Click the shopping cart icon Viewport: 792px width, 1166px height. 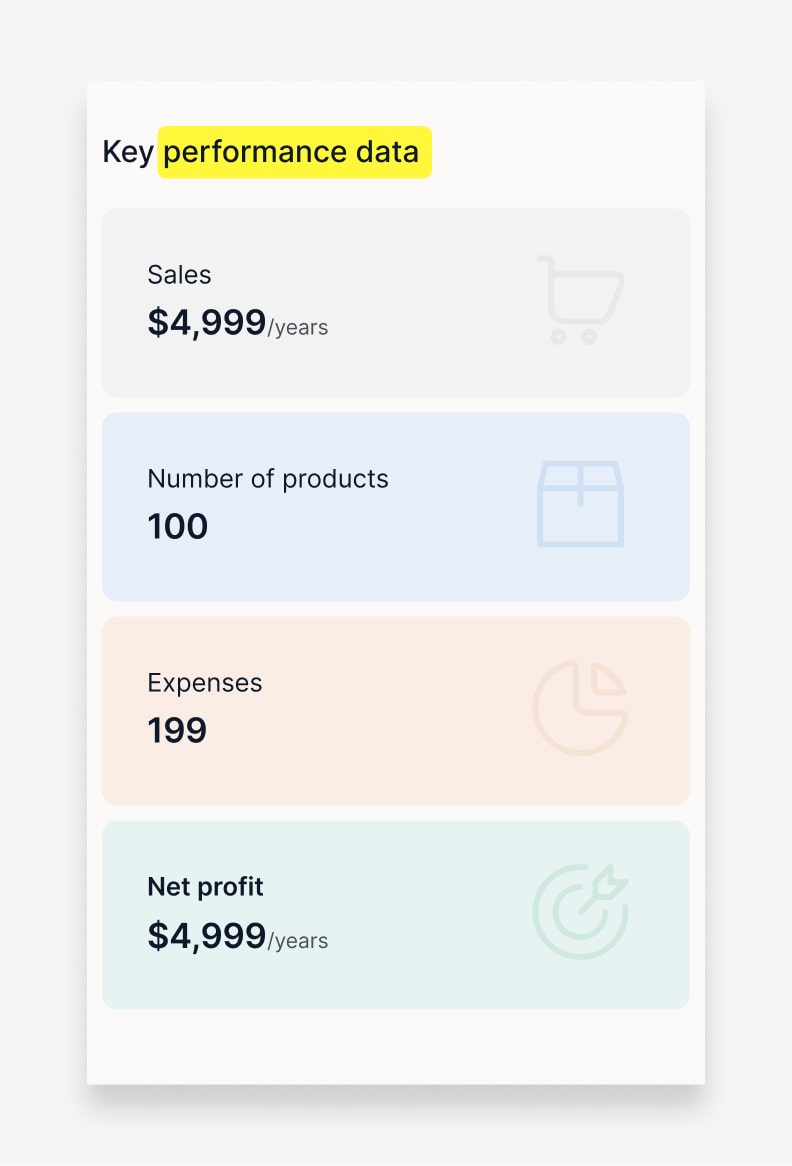pyautogui.click(x=581, y=300)
